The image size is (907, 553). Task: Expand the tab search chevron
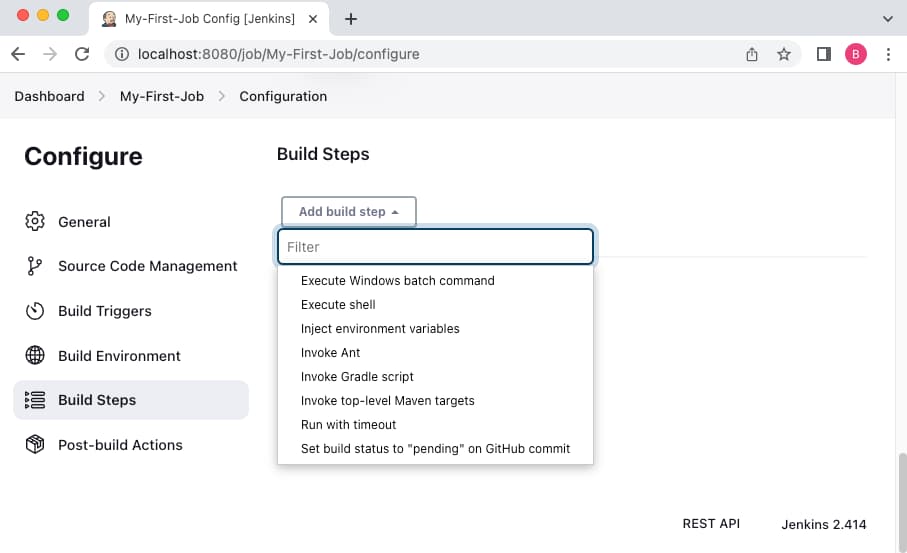pos(887,19)
